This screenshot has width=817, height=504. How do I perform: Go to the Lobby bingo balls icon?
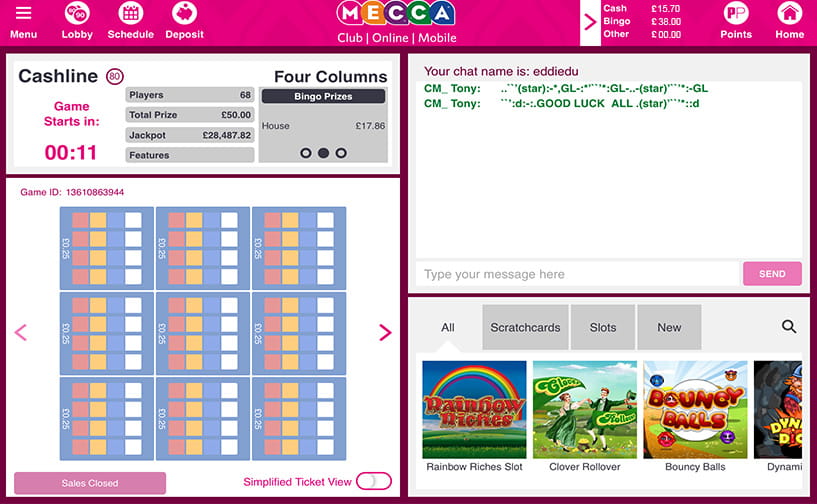pyautogui.click(x=77, y=14)
